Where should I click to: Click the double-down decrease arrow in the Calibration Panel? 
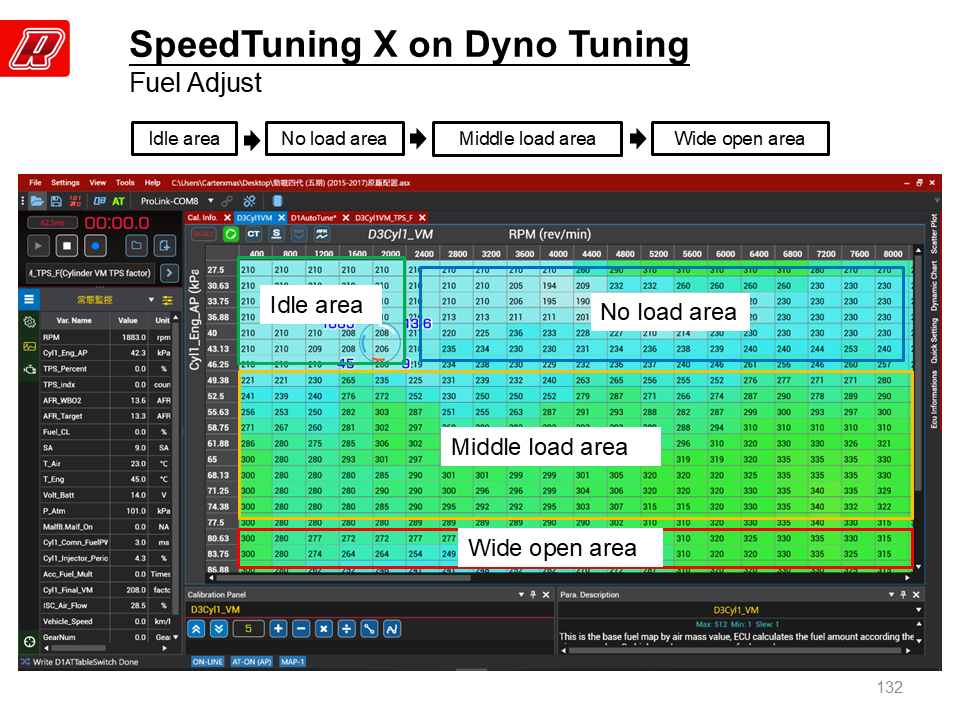220,629
